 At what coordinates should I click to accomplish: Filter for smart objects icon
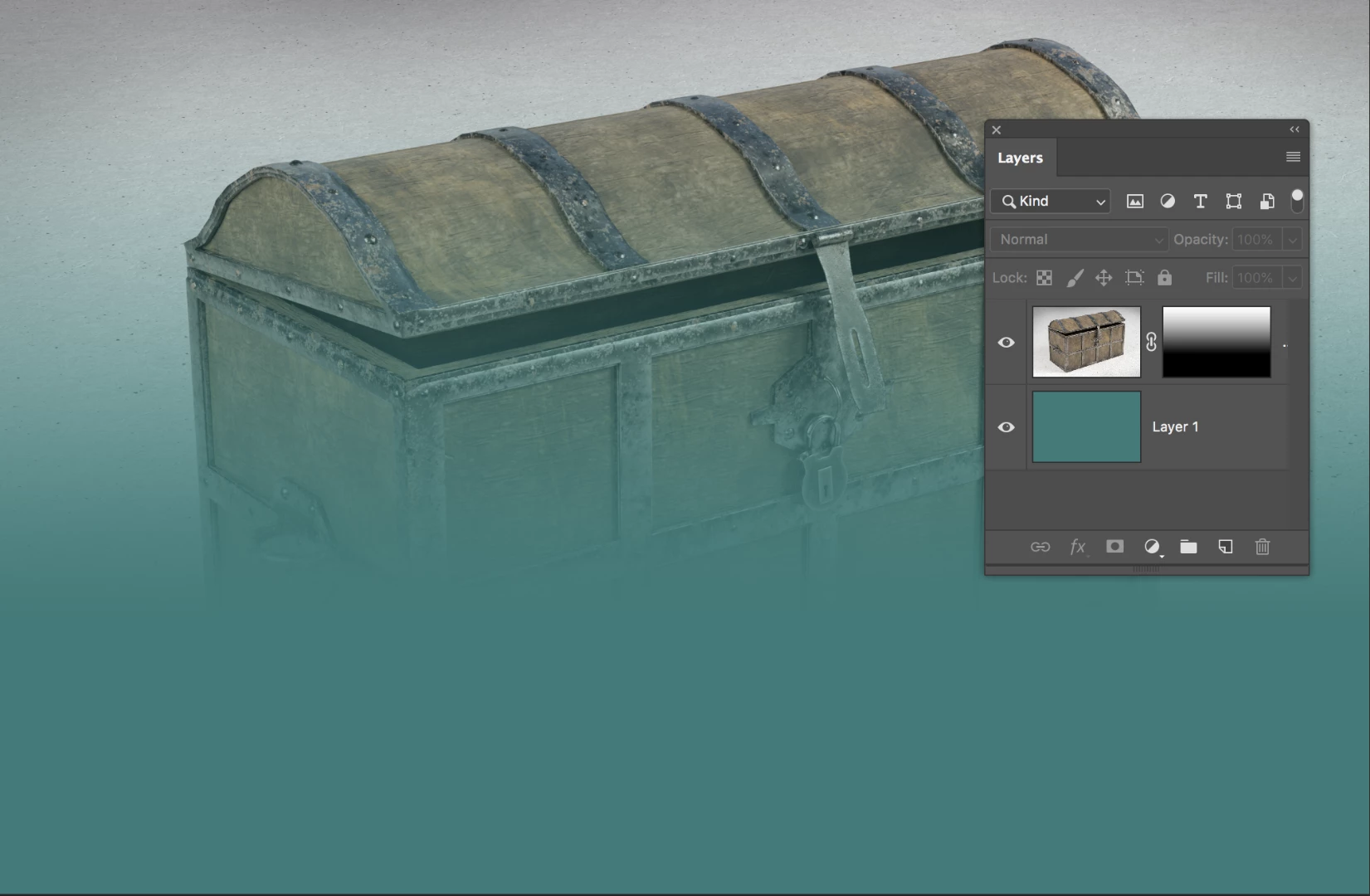tap(1266, 201)
